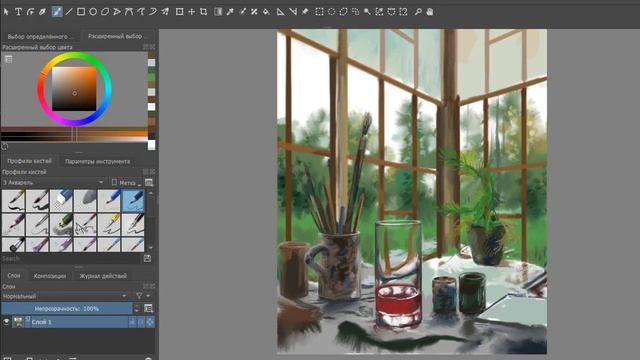Select the Smart Patch tool
The image size is (640, 360).
tap(254, 12)
